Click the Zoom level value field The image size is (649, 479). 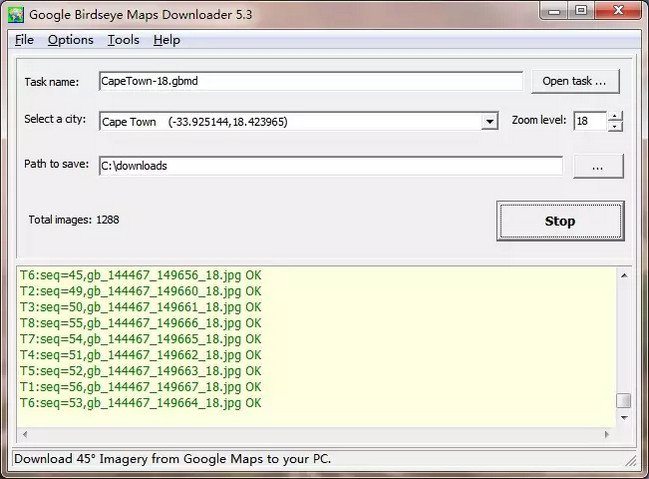(590, 121)
